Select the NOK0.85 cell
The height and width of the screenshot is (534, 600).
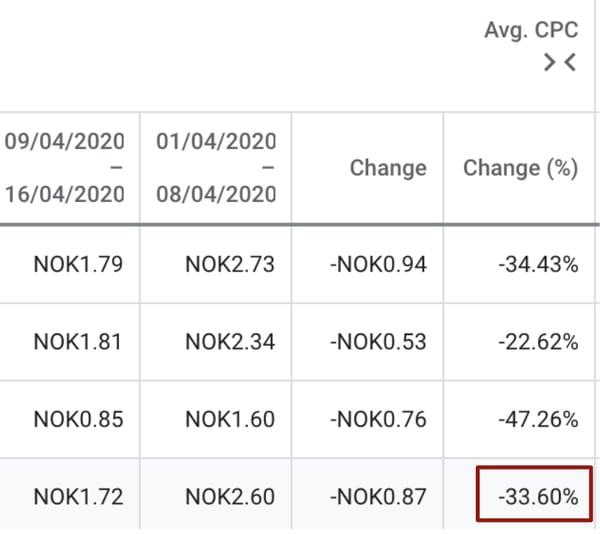pos(78,419)
